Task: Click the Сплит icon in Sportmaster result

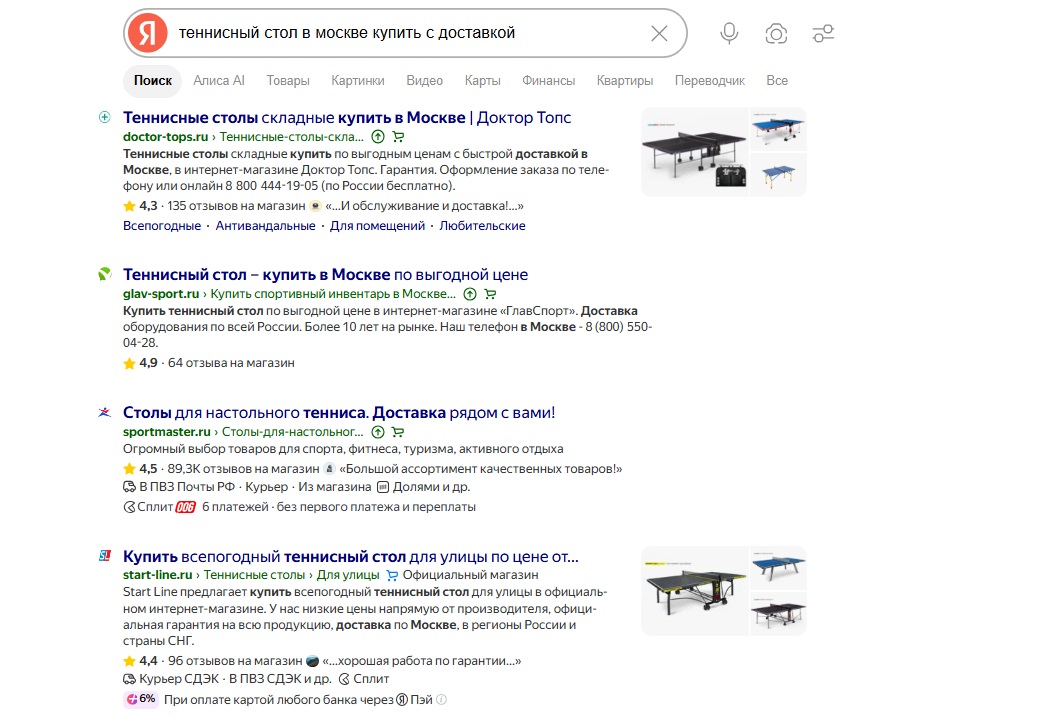Action: pyautogui.click(x=129, y=507)
